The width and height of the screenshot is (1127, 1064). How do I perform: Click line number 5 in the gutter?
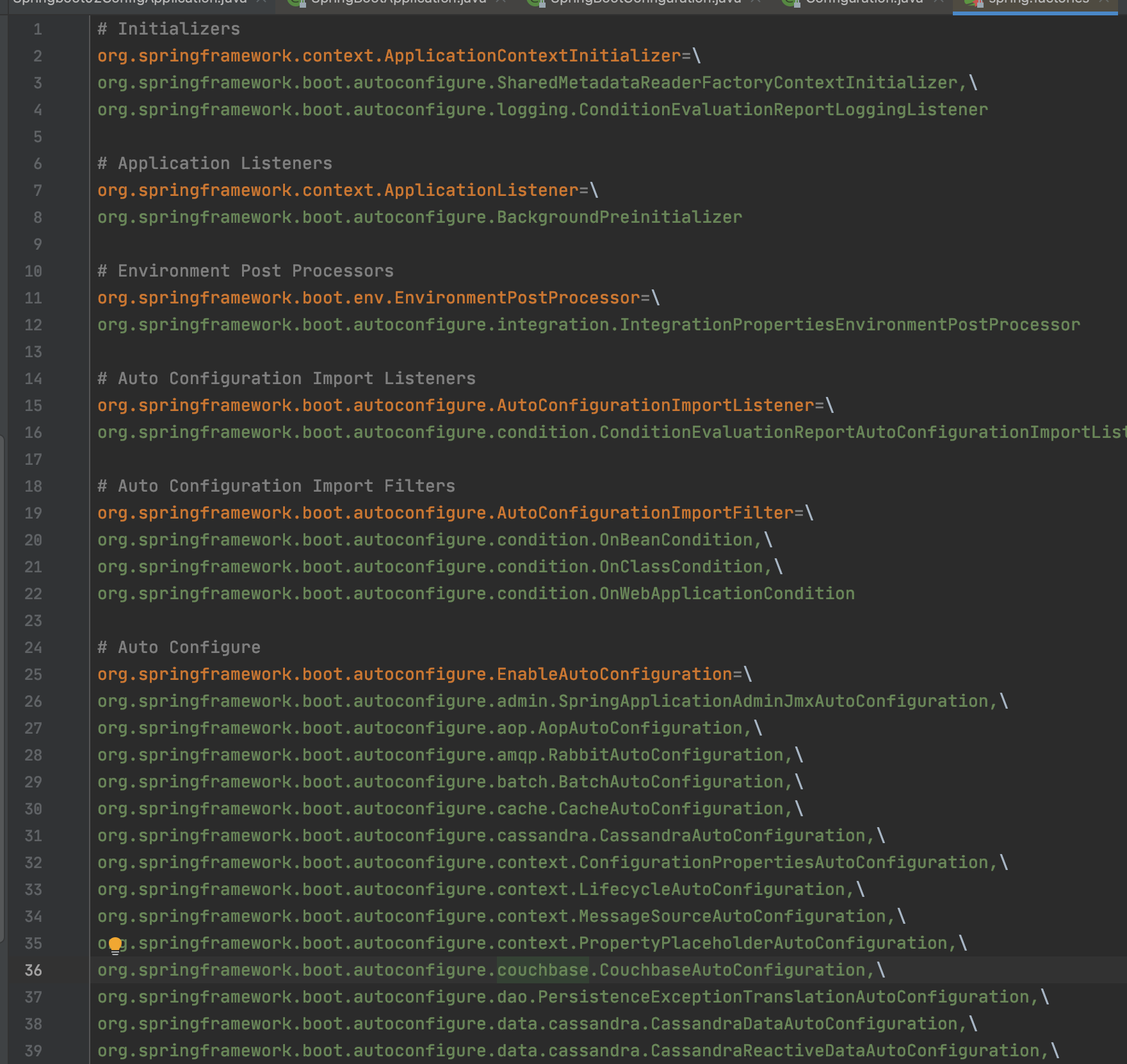[38, 136]
